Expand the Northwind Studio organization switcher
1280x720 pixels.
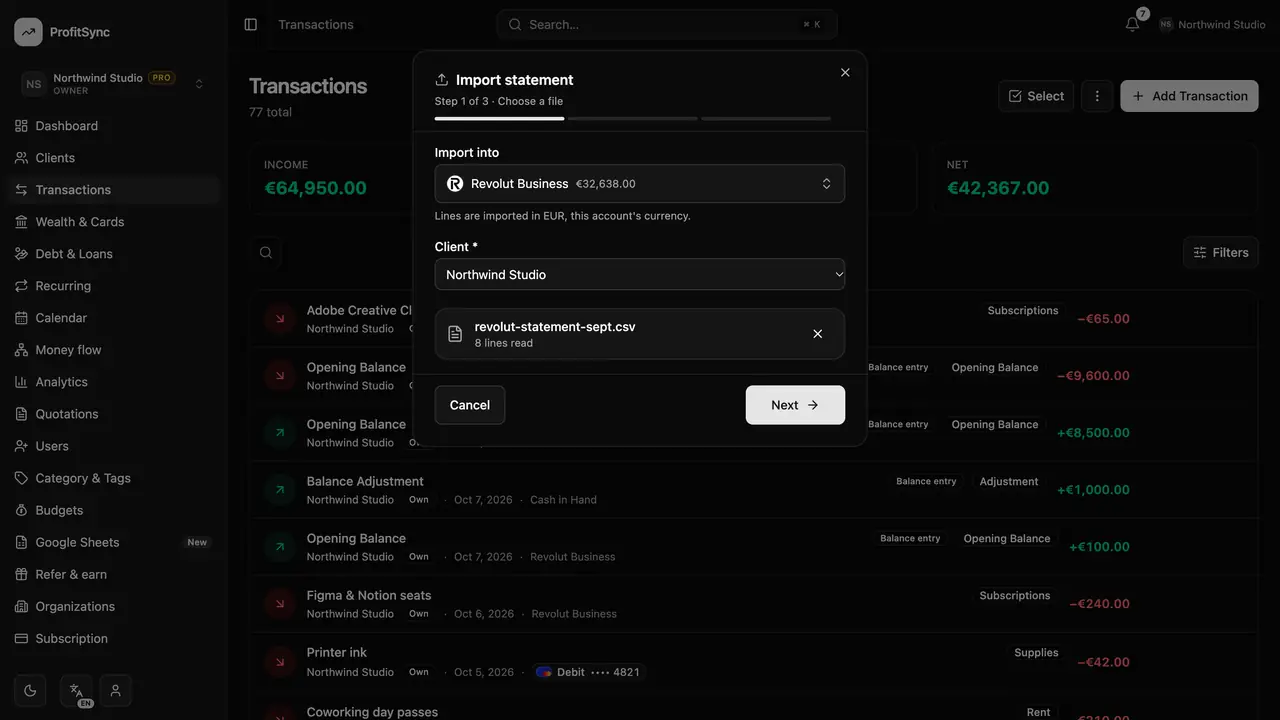coord(114,84)
